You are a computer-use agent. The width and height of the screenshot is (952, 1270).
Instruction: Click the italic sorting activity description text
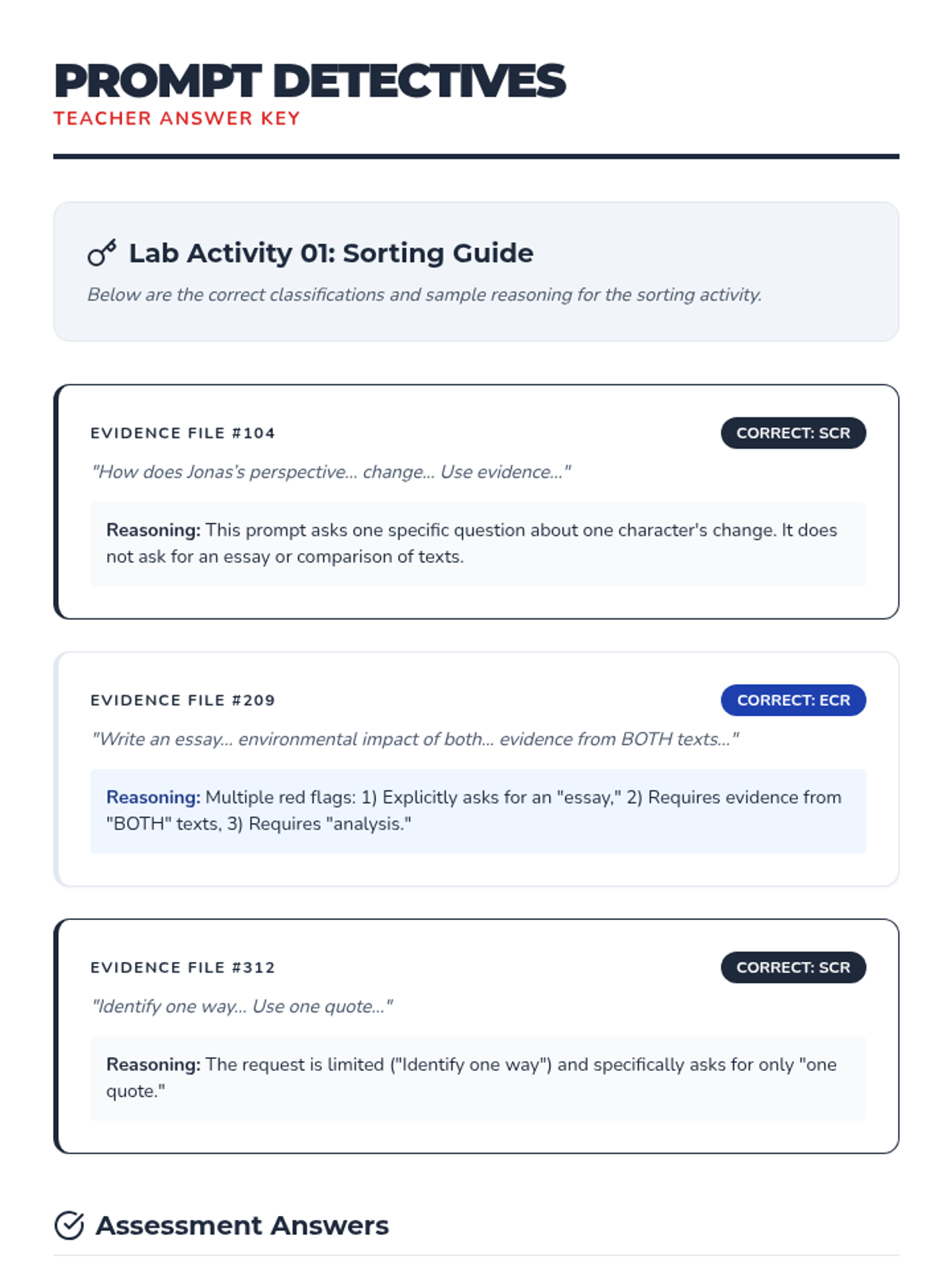424,295
